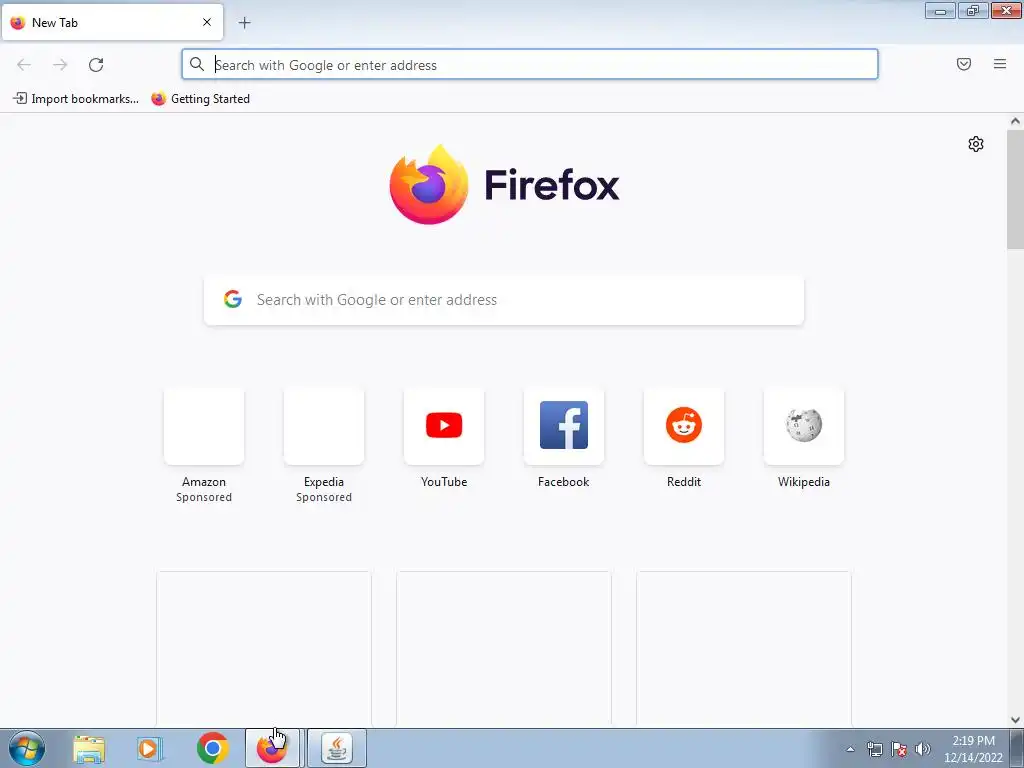Click the first empty story card placeholder

264,648
